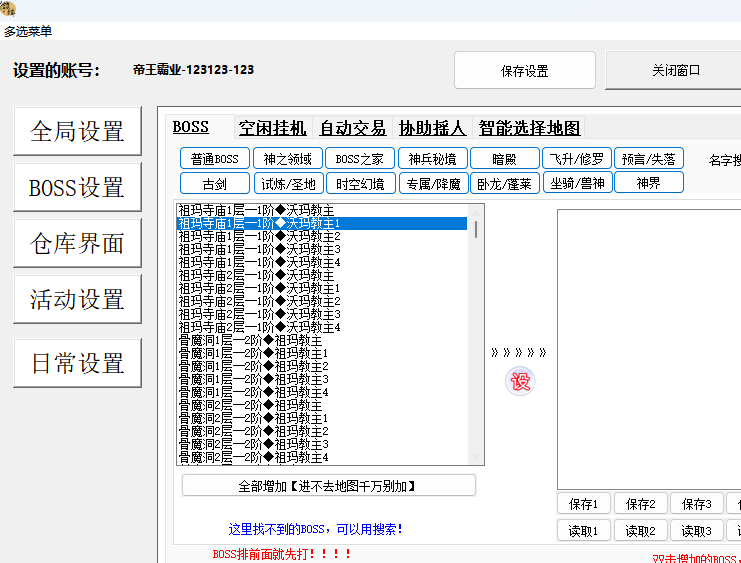Screen dimensions: 741x563
Task: Select 骨魔洞1层一2阶◆祖玛教主 row
Action: (x=322, y=340)
